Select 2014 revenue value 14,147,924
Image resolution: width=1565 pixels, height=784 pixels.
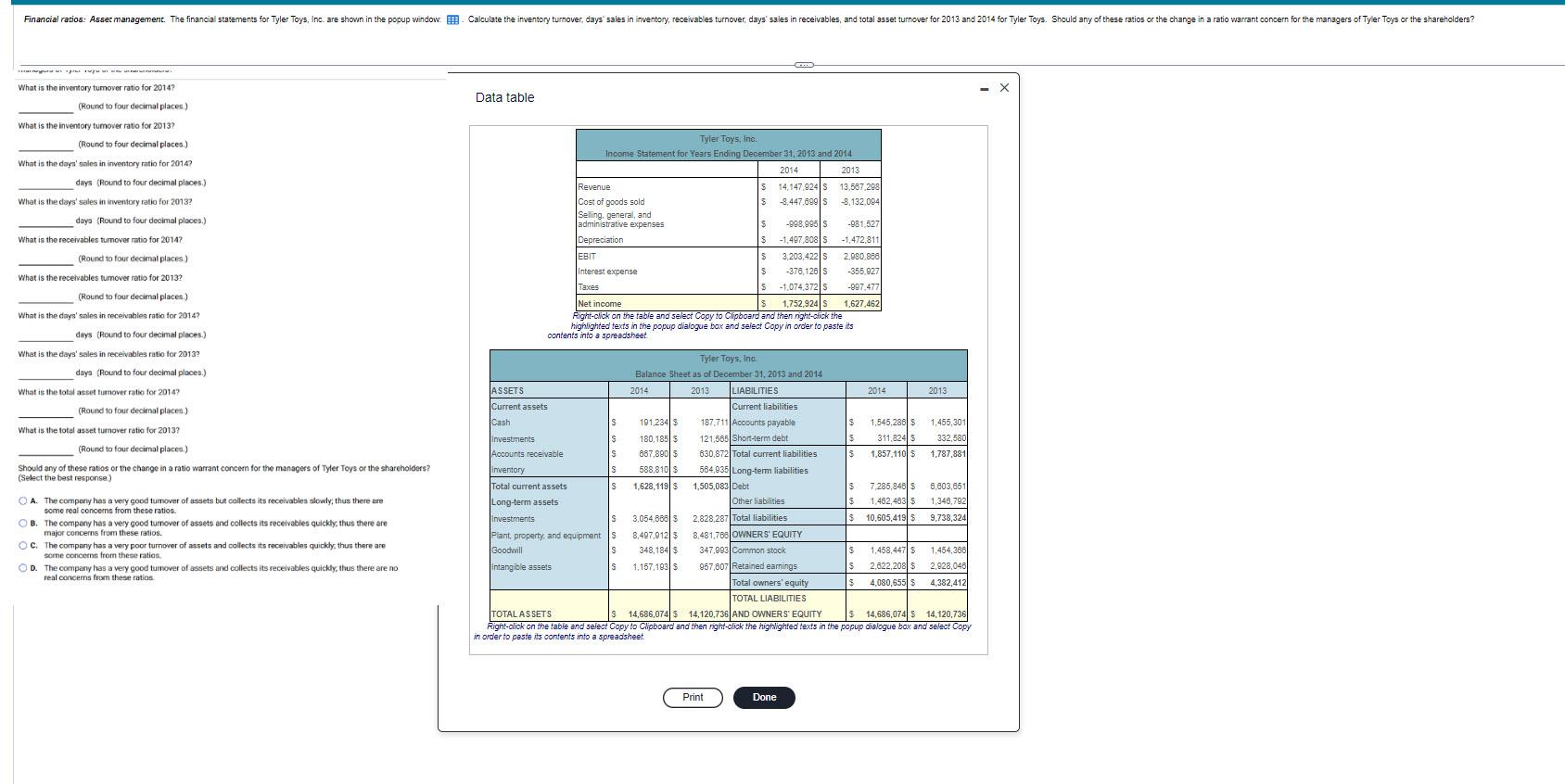(797, 187)
